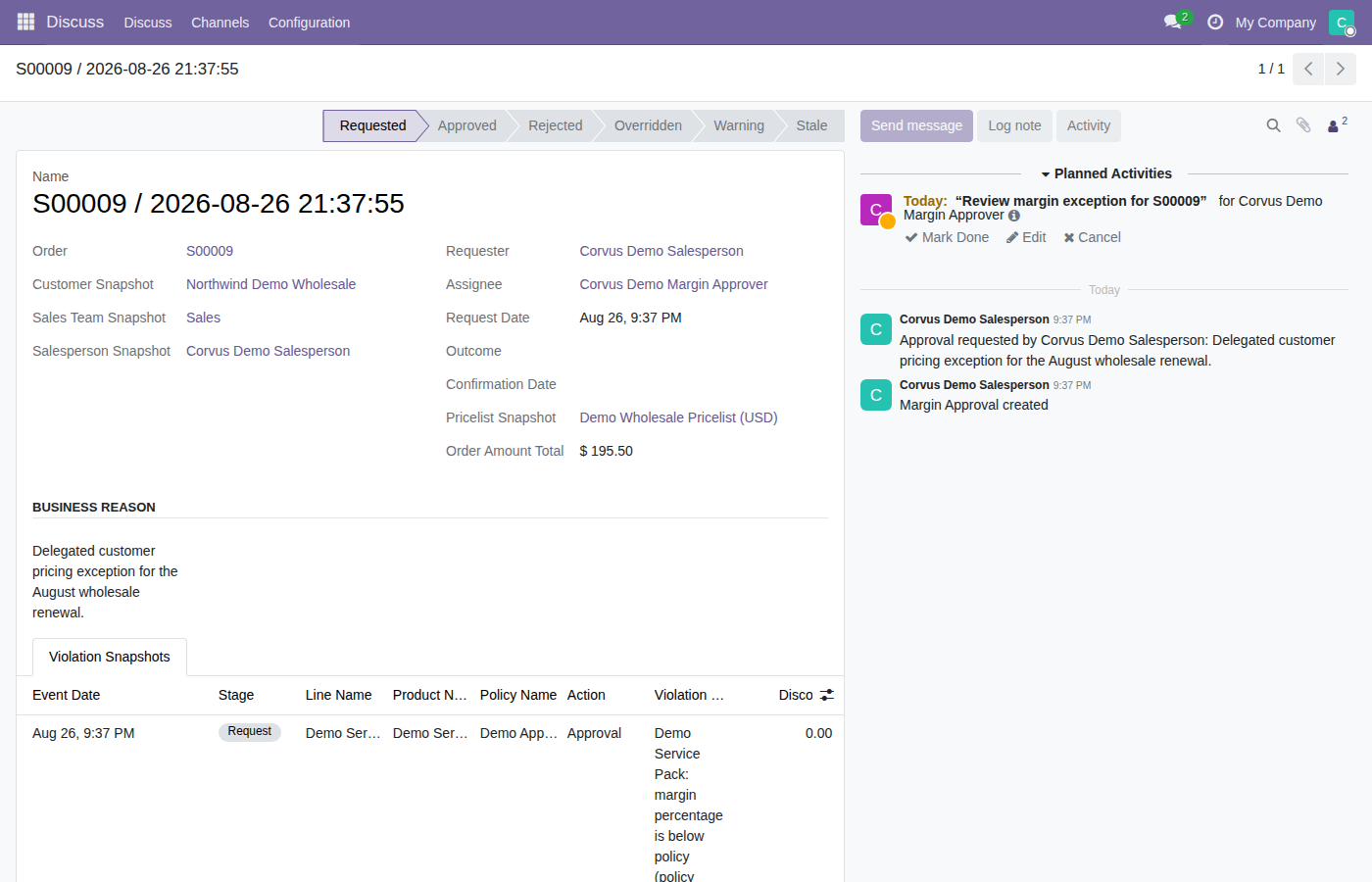Open the Violation Snapshots tab
Screen dimensions: 1372x882
point(110,657)
